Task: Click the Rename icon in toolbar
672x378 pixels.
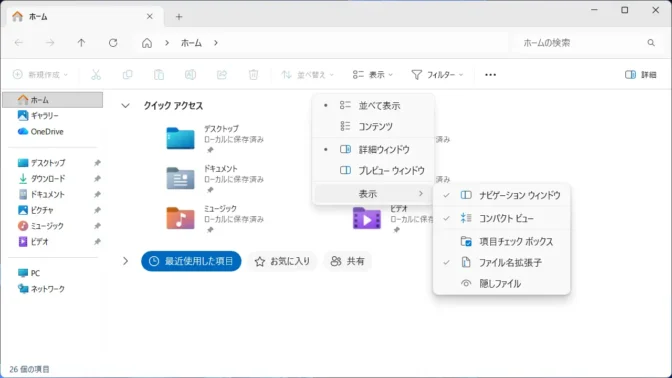Action: pyautogui.click(x=190, y=75)
